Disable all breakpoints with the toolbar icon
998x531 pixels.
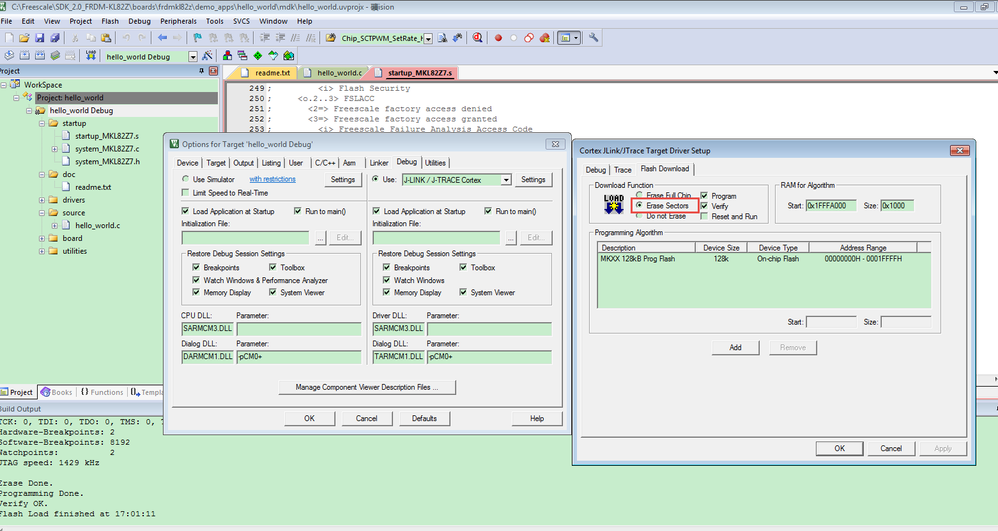(x=529, y=38)
